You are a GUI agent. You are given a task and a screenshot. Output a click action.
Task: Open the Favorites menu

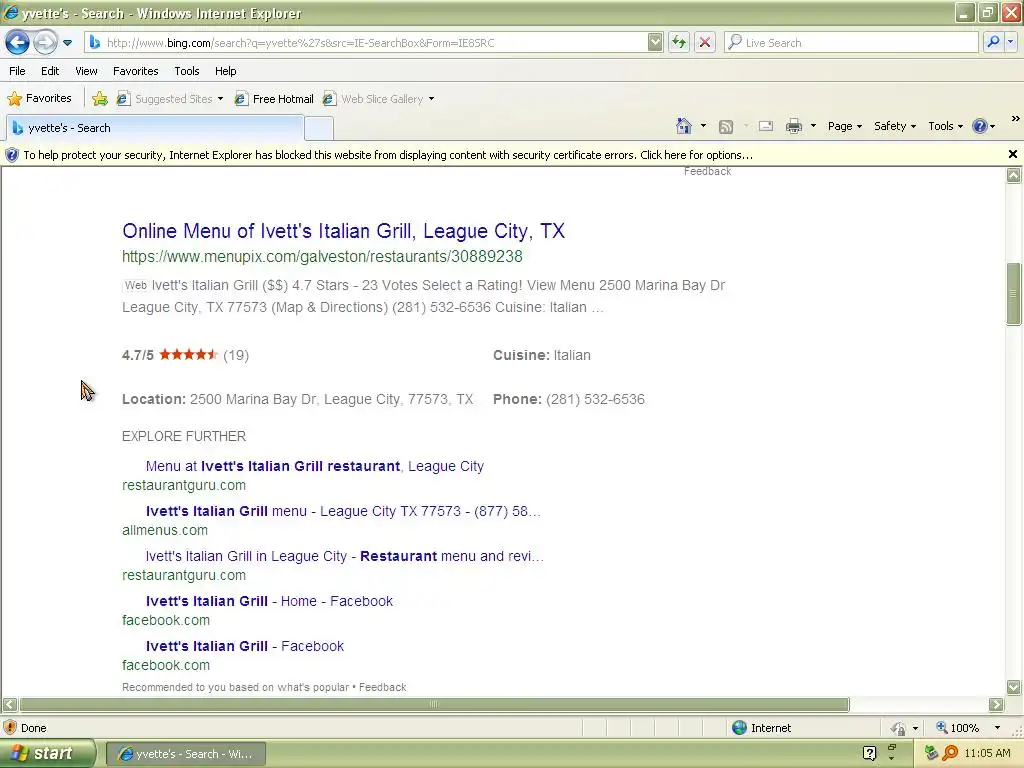coord(135,71)
